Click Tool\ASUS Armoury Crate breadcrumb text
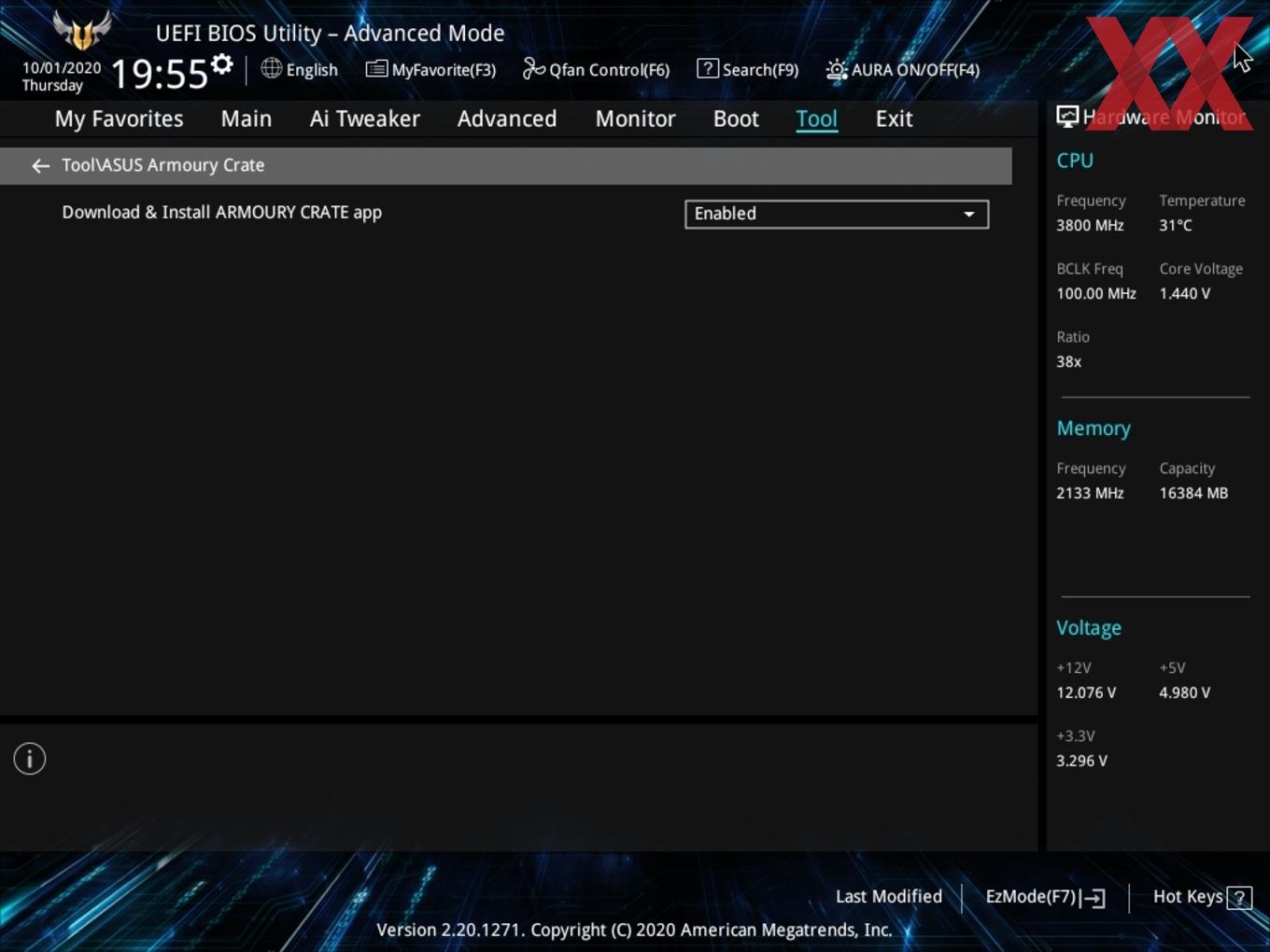 click(163, 165)
